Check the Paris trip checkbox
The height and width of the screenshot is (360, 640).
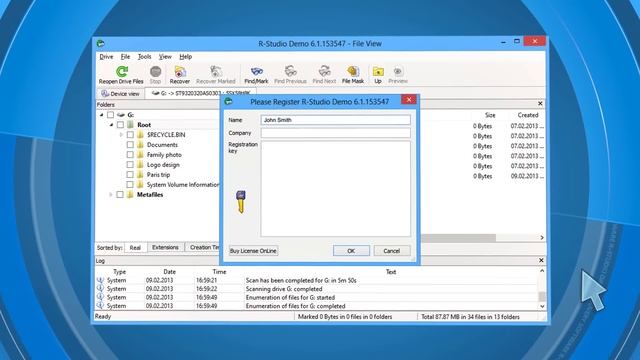[130, 175]
